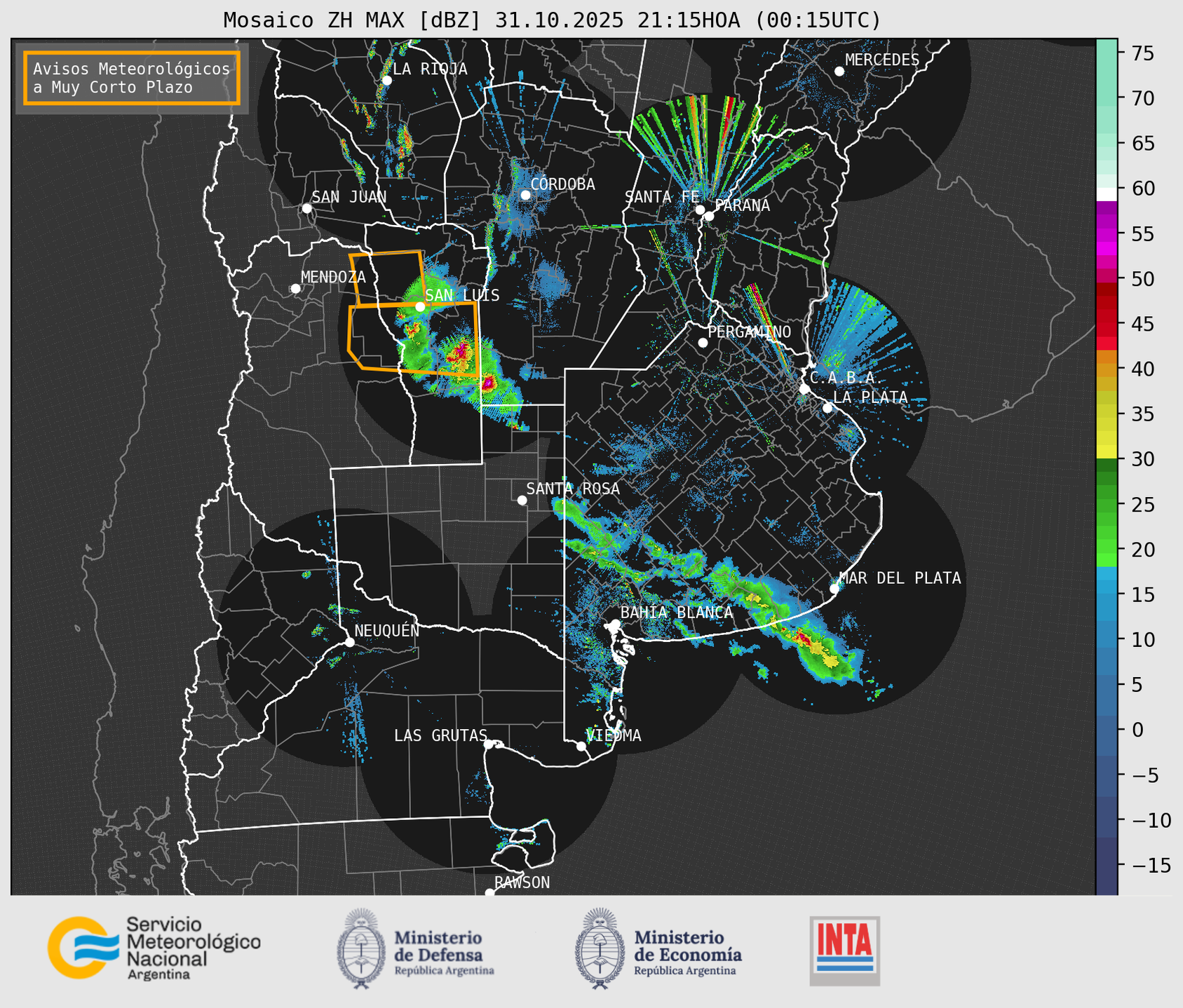This screenshot has height=1008, width=1183.
Task: Click the Servicio Meteorológico Nacional logo
Action: click(x=153, y=948)
